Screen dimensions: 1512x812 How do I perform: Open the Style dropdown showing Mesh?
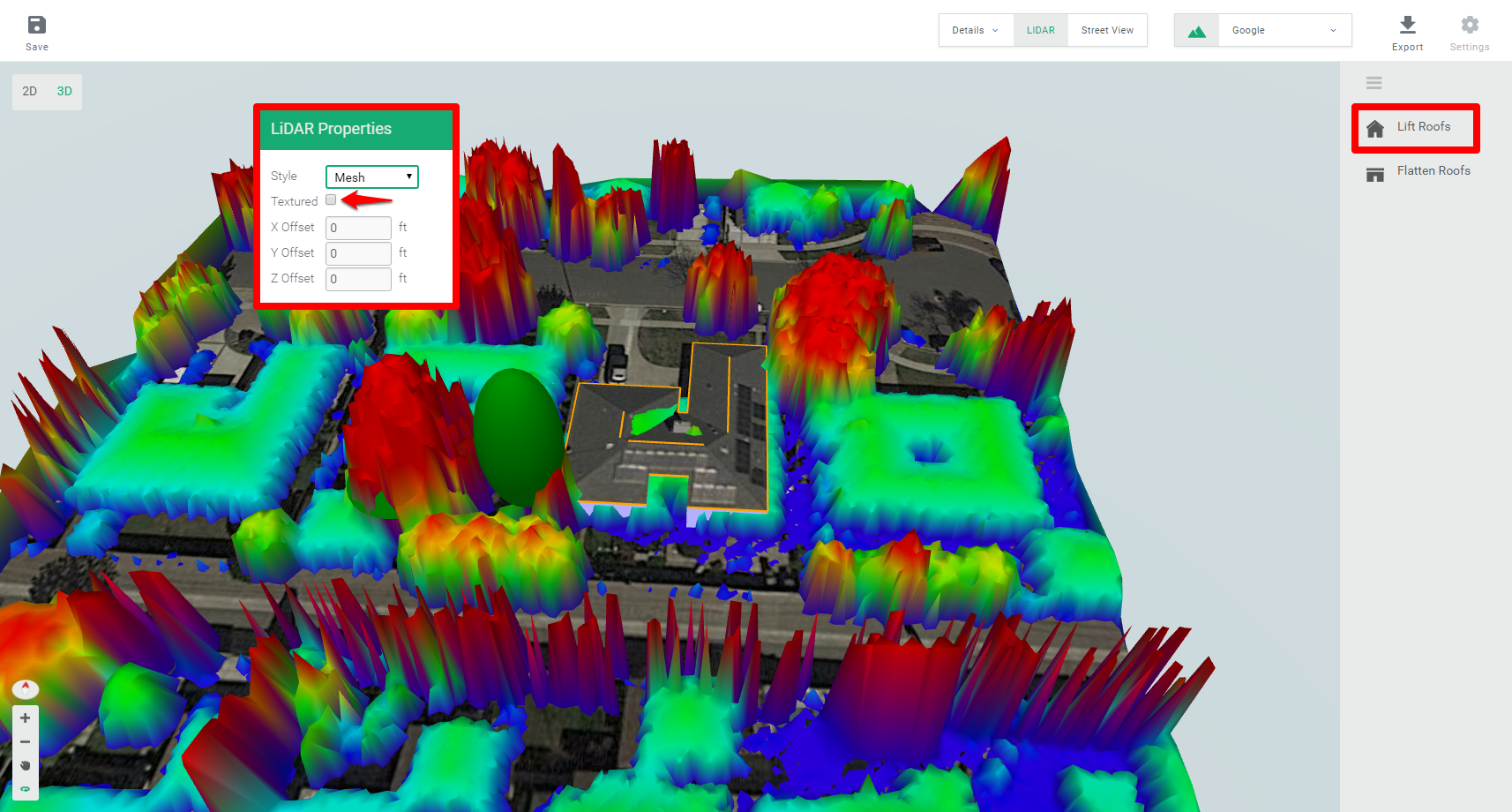(x=371, y=177)
